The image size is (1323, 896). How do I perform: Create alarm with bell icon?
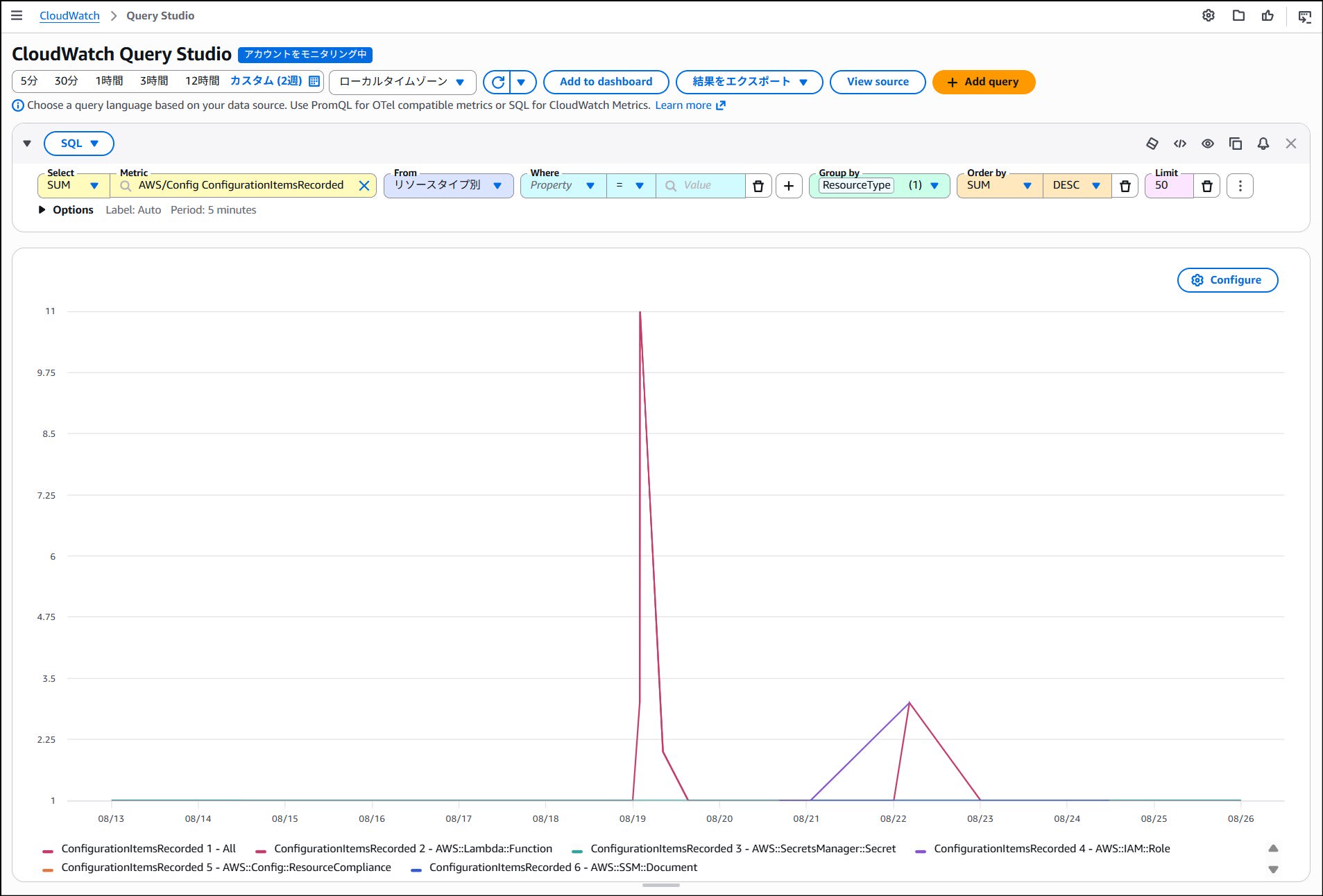[1263, 144]
